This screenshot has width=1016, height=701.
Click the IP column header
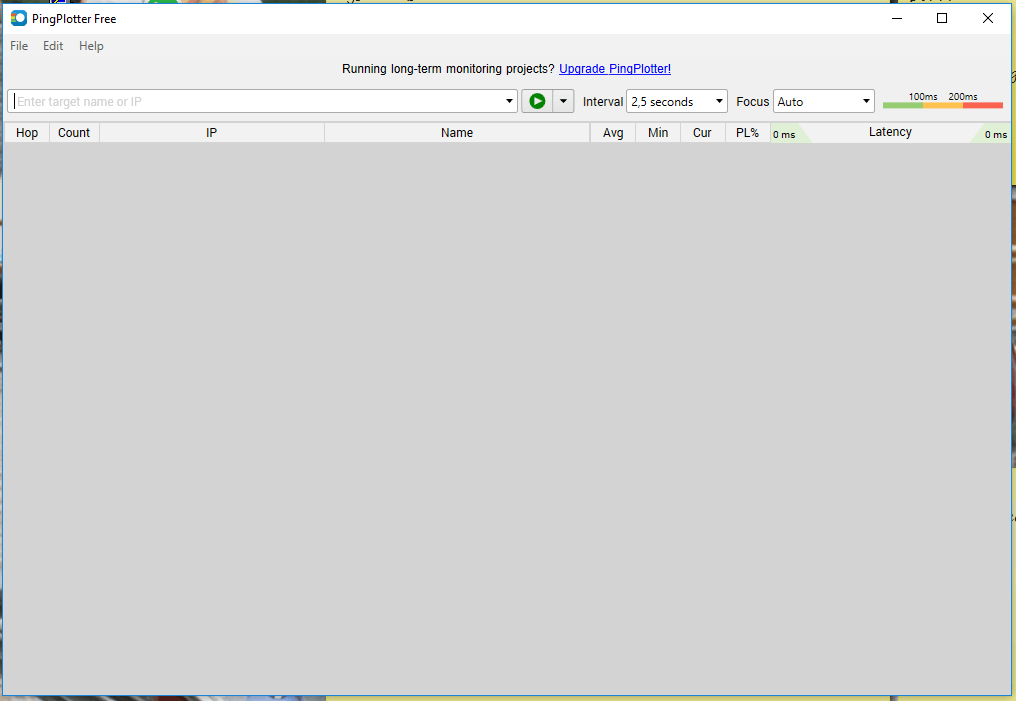pyautogui.click(x=212, y=132)
